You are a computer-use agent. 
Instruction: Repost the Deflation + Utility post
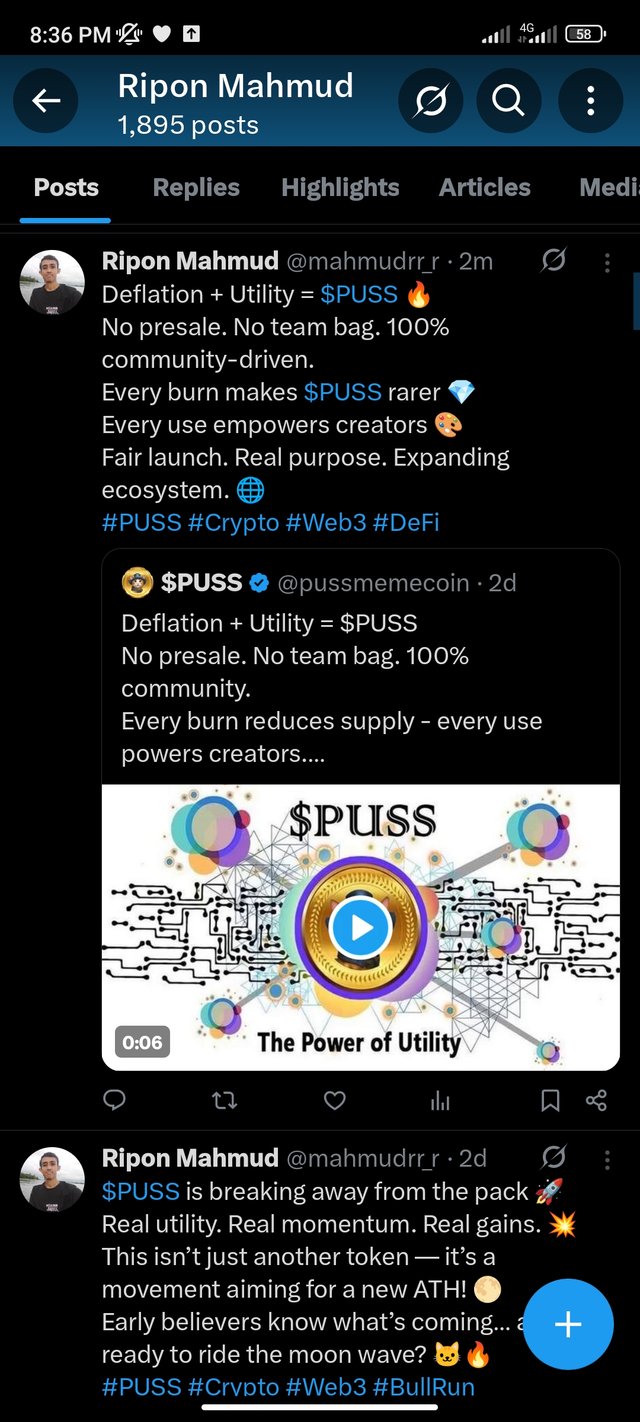pyautogui.click(x=225, y=1100)
